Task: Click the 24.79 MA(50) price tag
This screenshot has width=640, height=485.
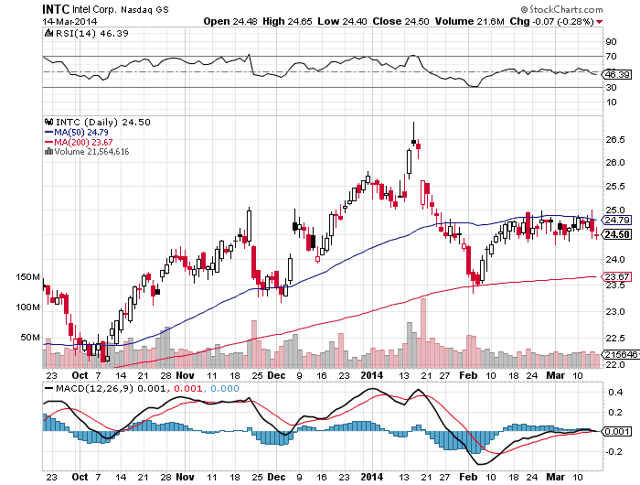Action: pos(617,220)
